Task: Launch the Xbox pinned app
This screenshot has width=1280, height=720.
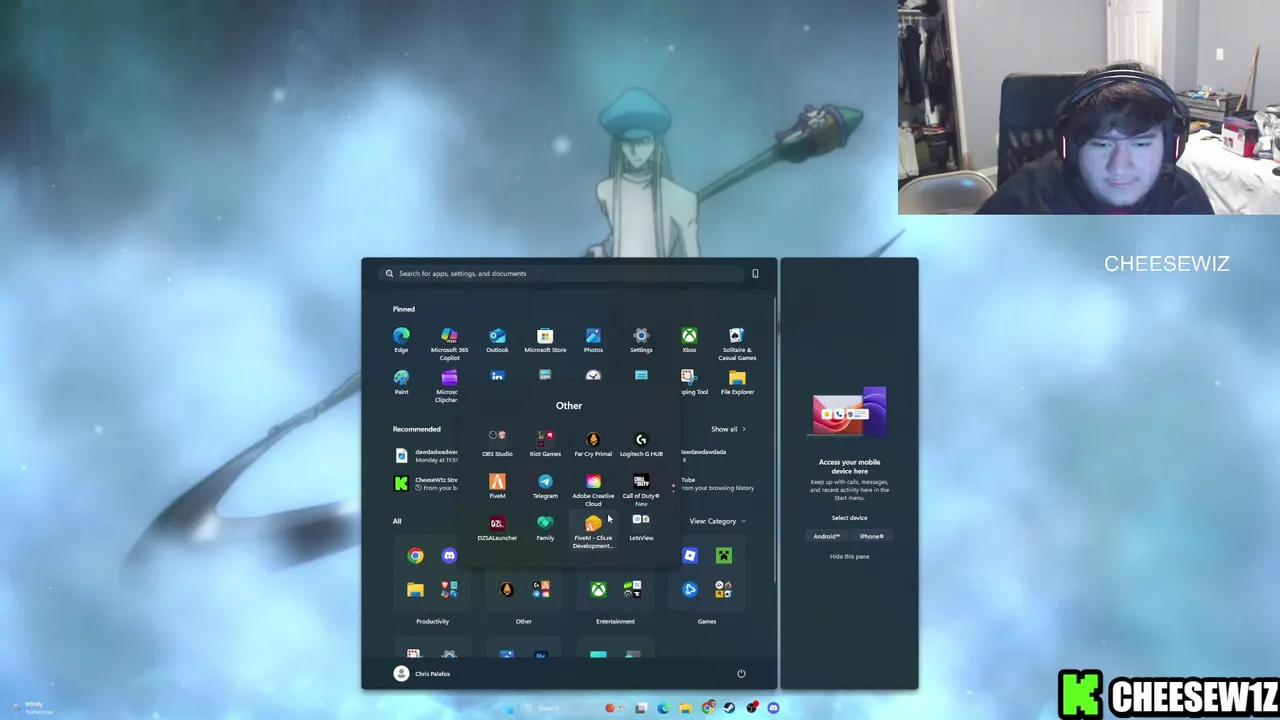Action: pos(689,340)
